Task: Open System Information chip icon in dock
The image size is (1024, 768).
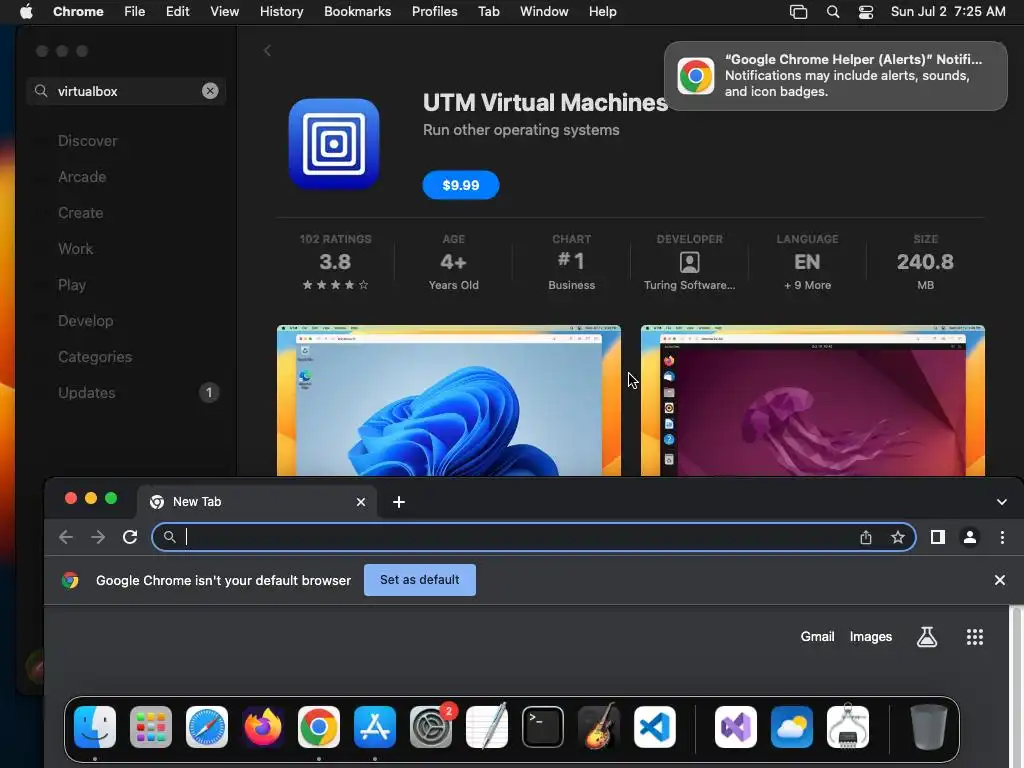Action: (x=848, y=727)
